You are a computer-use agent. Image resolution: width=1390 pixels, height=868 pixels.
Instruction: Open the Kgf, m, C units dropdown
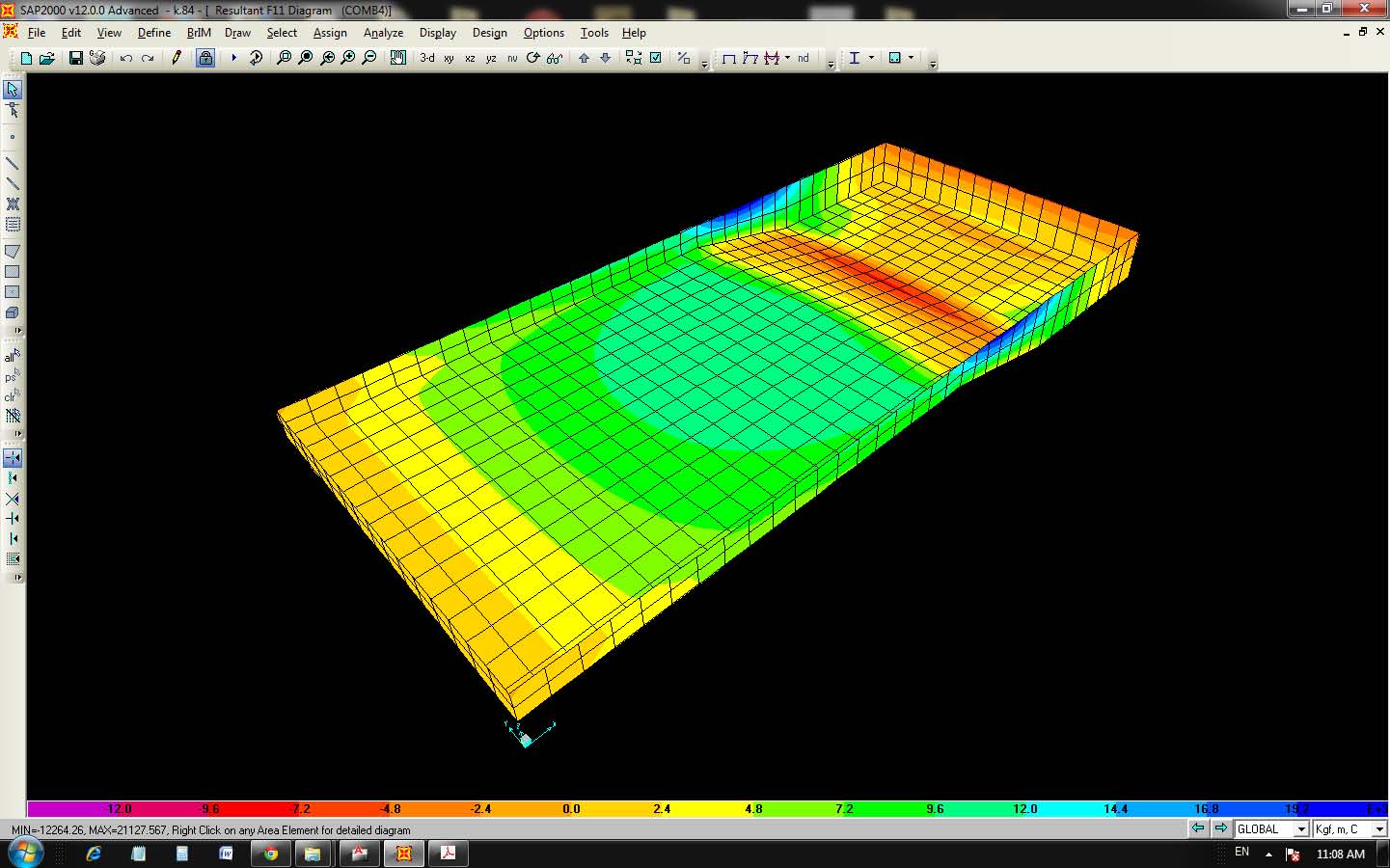1378,829
